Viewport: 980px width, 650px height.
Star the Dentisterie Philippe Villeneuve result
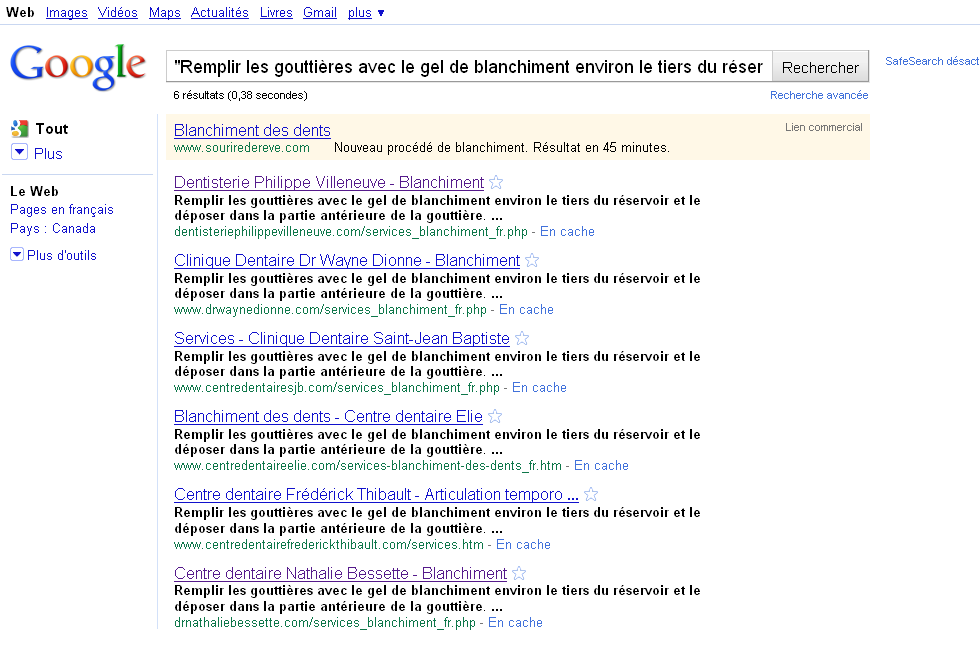click(496, 182)
